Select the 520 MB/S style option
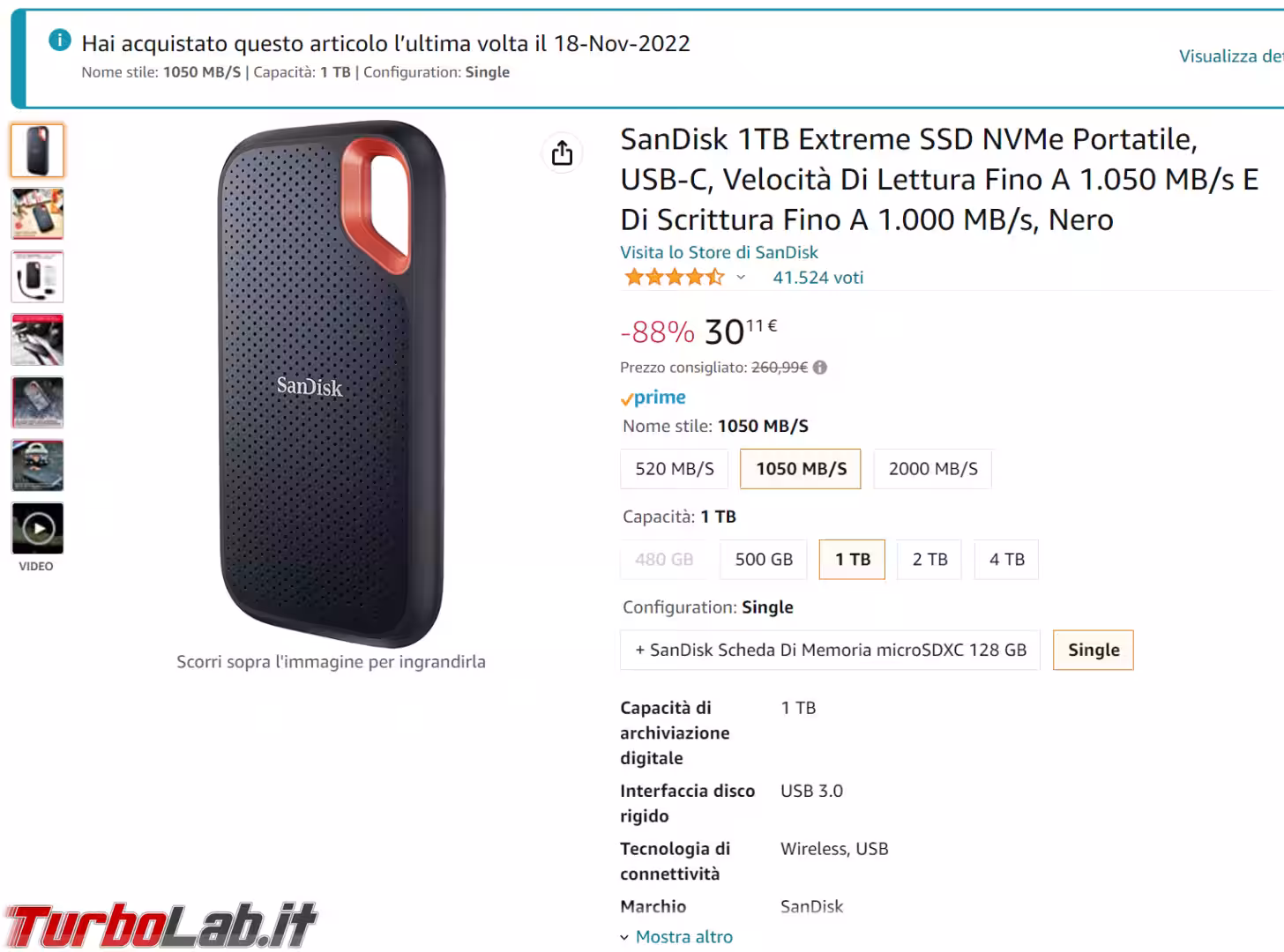 coord(675,469)
